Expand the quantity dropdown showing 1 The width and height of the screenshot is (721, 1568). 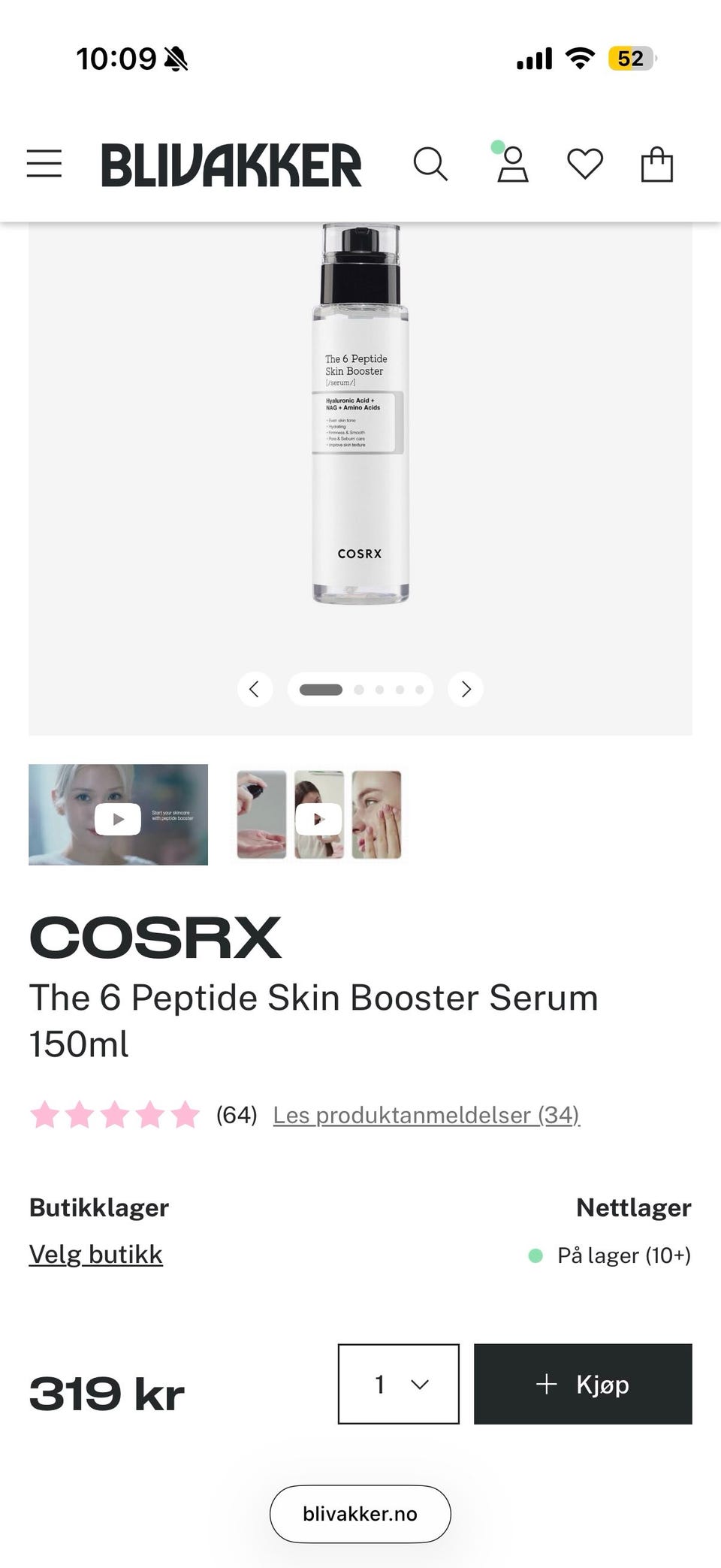point(399,1384)
